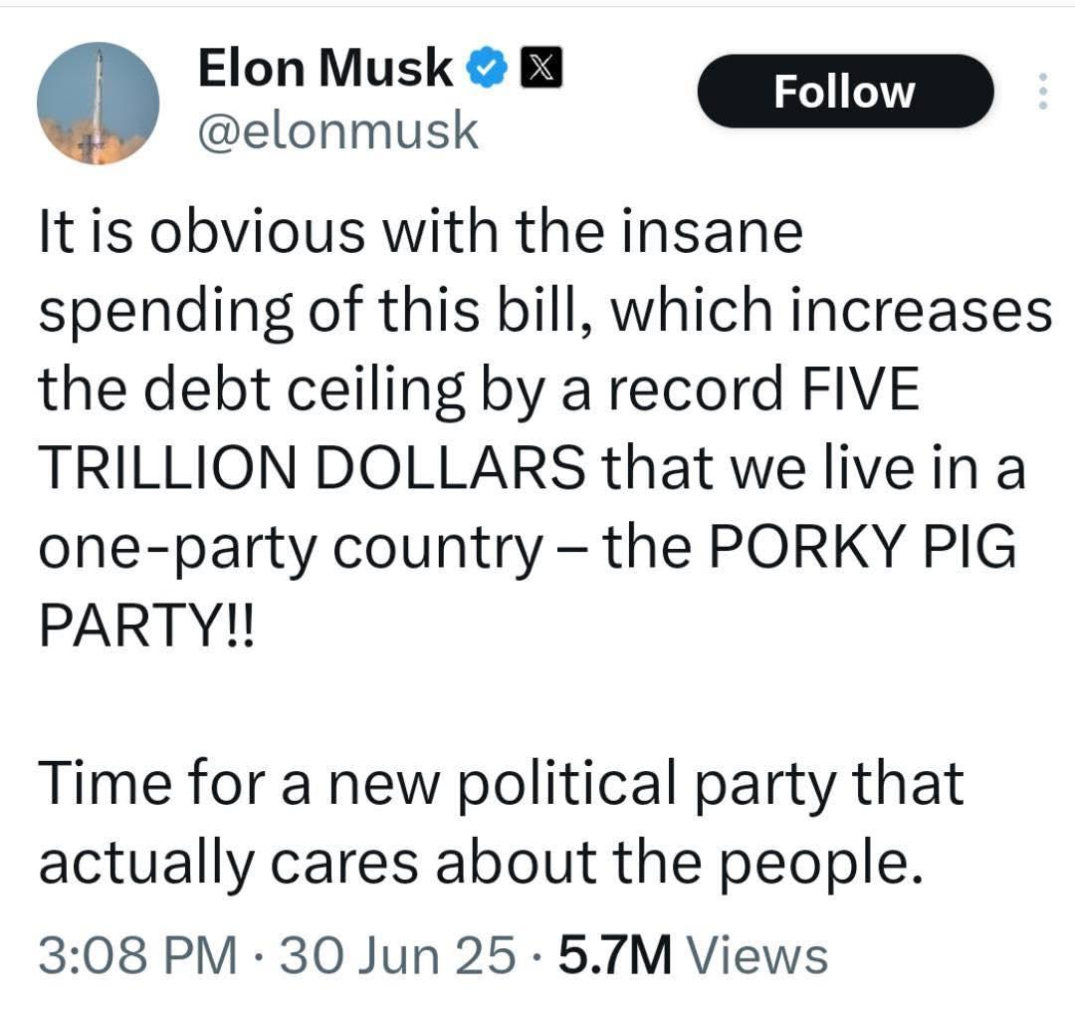Image resolution: width=1075 pixels, height=1024 pixels.
Task: Open the rocket launch profile picture
Action: pyautogui.click(x=97, y=103)
